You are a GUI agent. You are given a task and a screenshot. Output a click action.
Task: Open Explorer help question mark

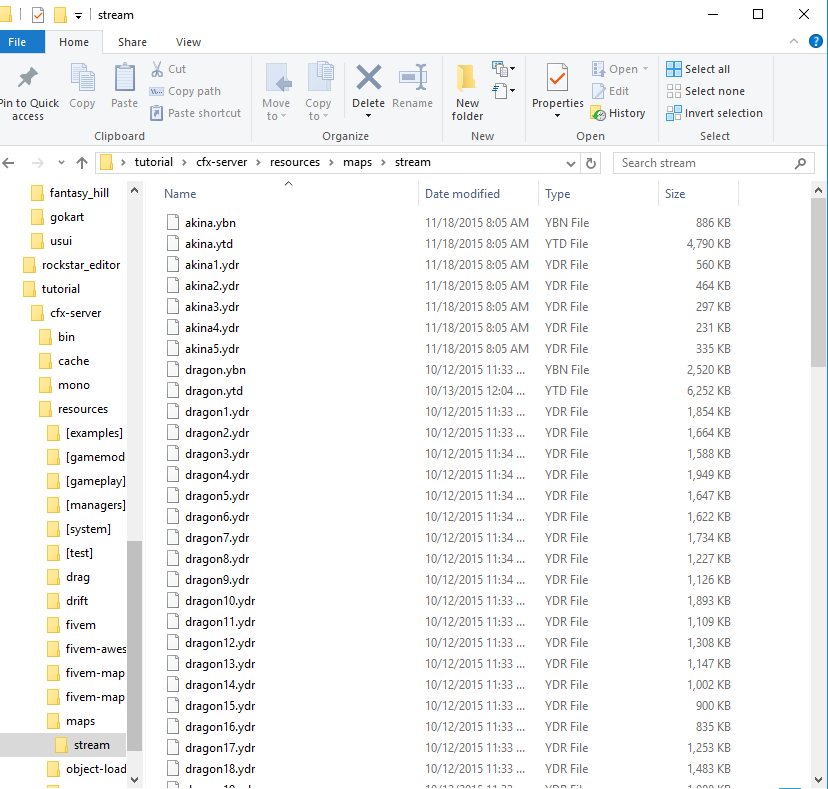[x=815, y=41]
